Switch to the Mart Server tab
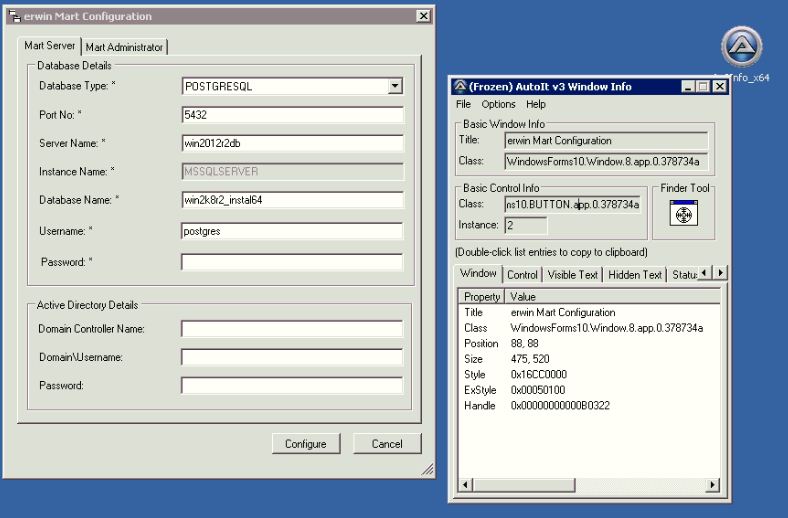The width and height of the screenshot is (788, 518). tap(49, 46)
